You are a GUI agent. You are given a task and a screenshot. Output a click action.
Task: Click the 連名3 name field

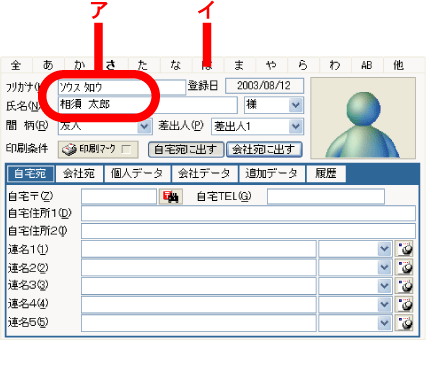(x=199, y=286)
